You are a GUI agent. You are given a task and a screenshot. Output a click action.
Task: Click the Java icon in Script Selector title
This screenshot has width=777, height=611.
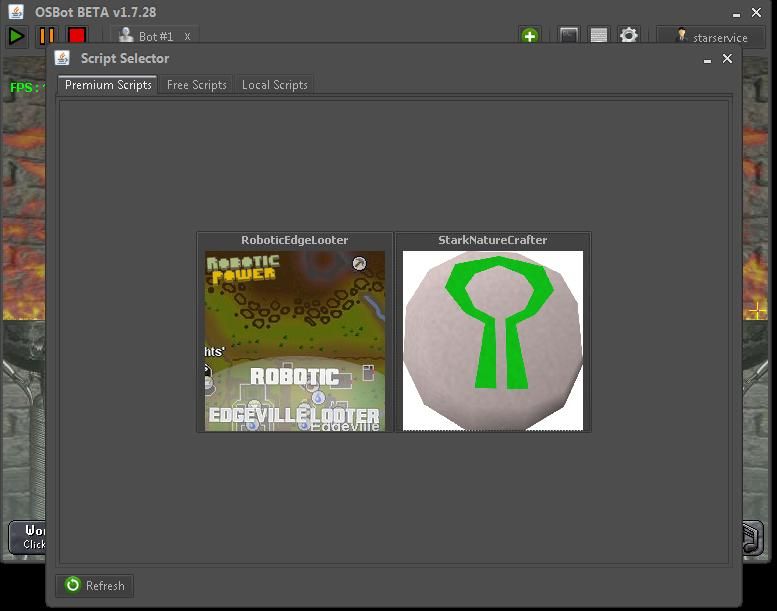pos(62,59)
